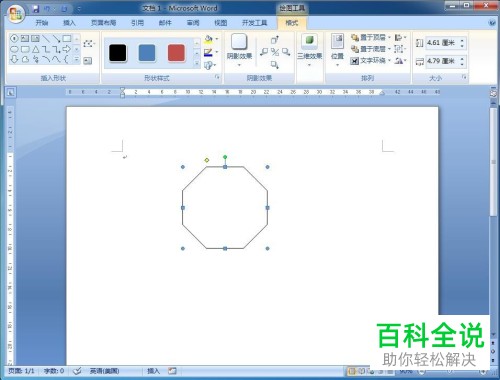Open the quick access toolbar customize arrow
Viewport: 500px width, 380px height.
[x=79, y=9]
